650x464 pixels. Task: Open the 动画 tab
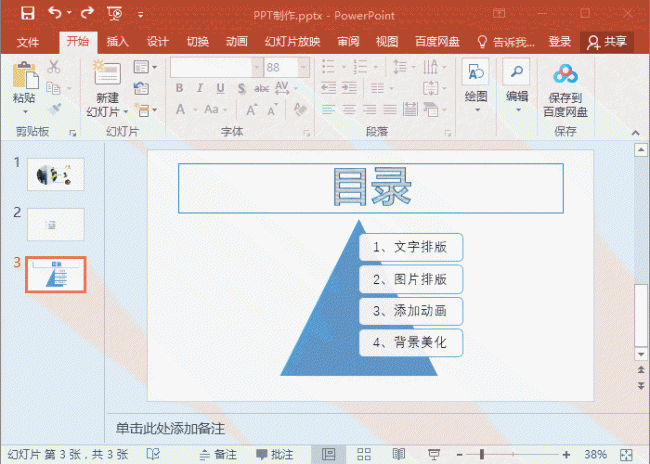(x=237, y=41)
